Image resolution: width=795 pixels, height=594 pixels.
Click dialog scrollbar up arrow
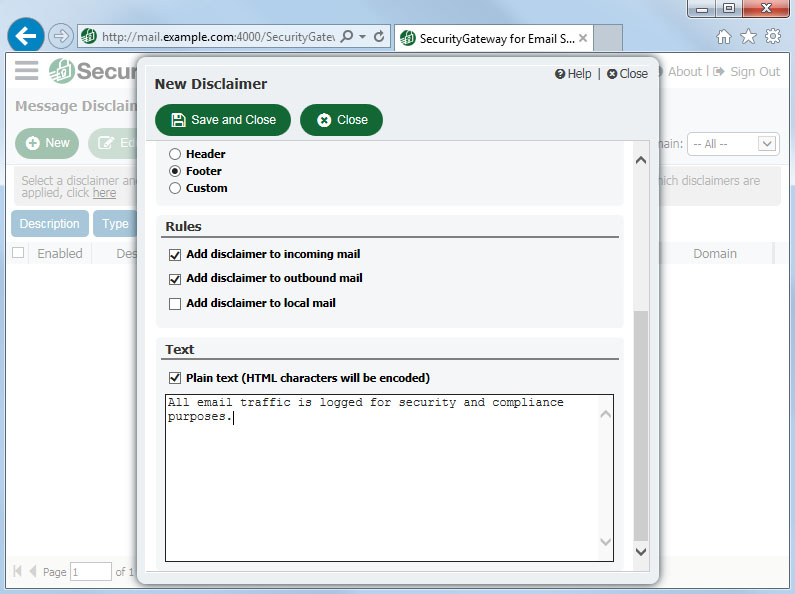point(641,160)
